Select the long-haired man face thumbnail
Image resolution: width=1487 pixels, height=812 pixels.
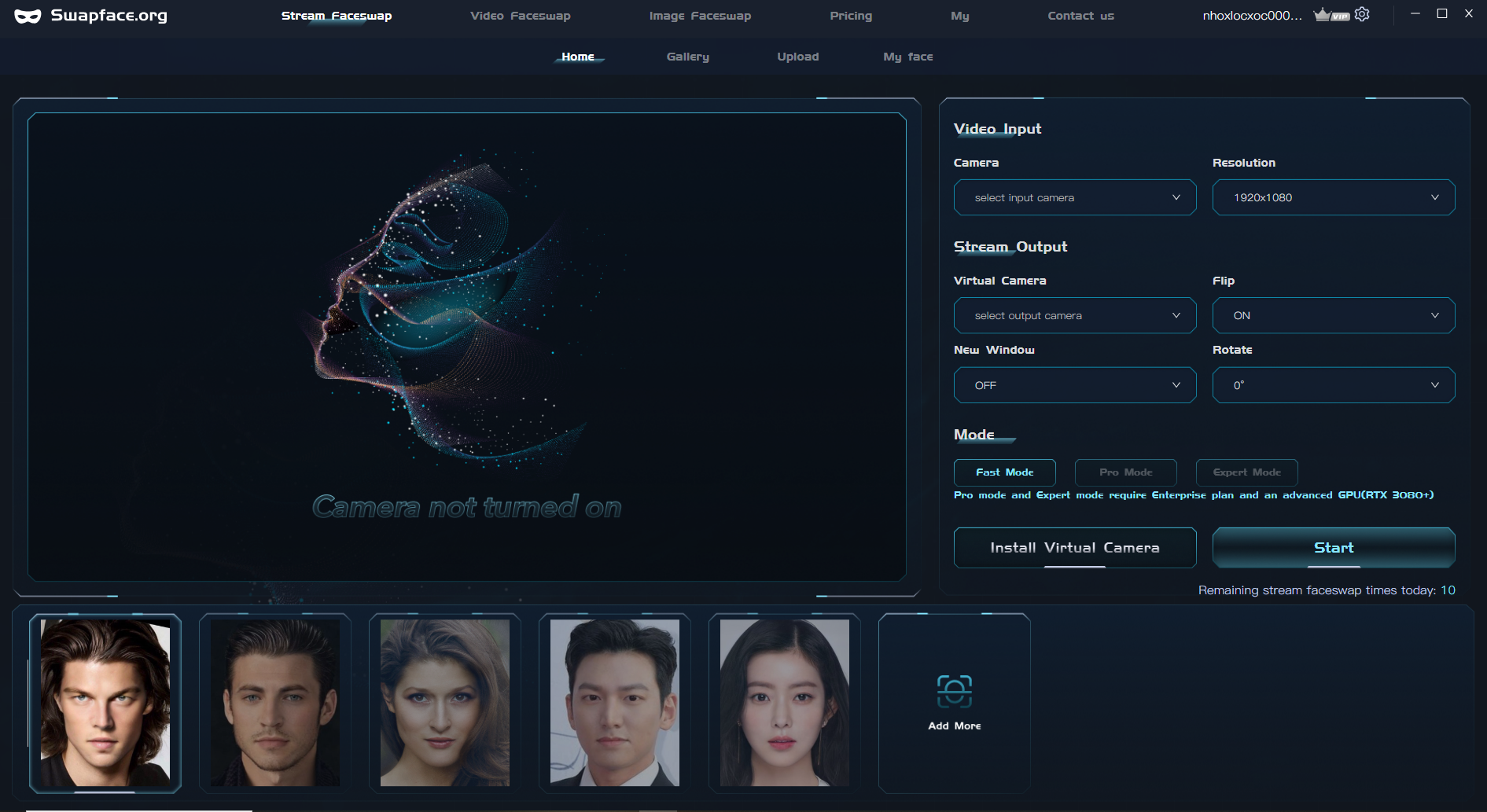pos(105,702)
